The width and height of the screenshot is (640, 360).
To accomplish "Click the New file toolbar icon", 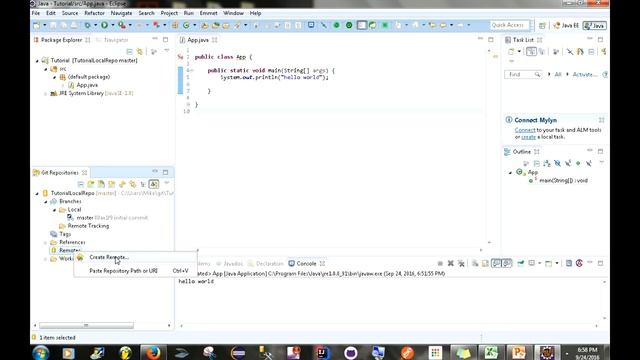I will (x=37, y=25).
